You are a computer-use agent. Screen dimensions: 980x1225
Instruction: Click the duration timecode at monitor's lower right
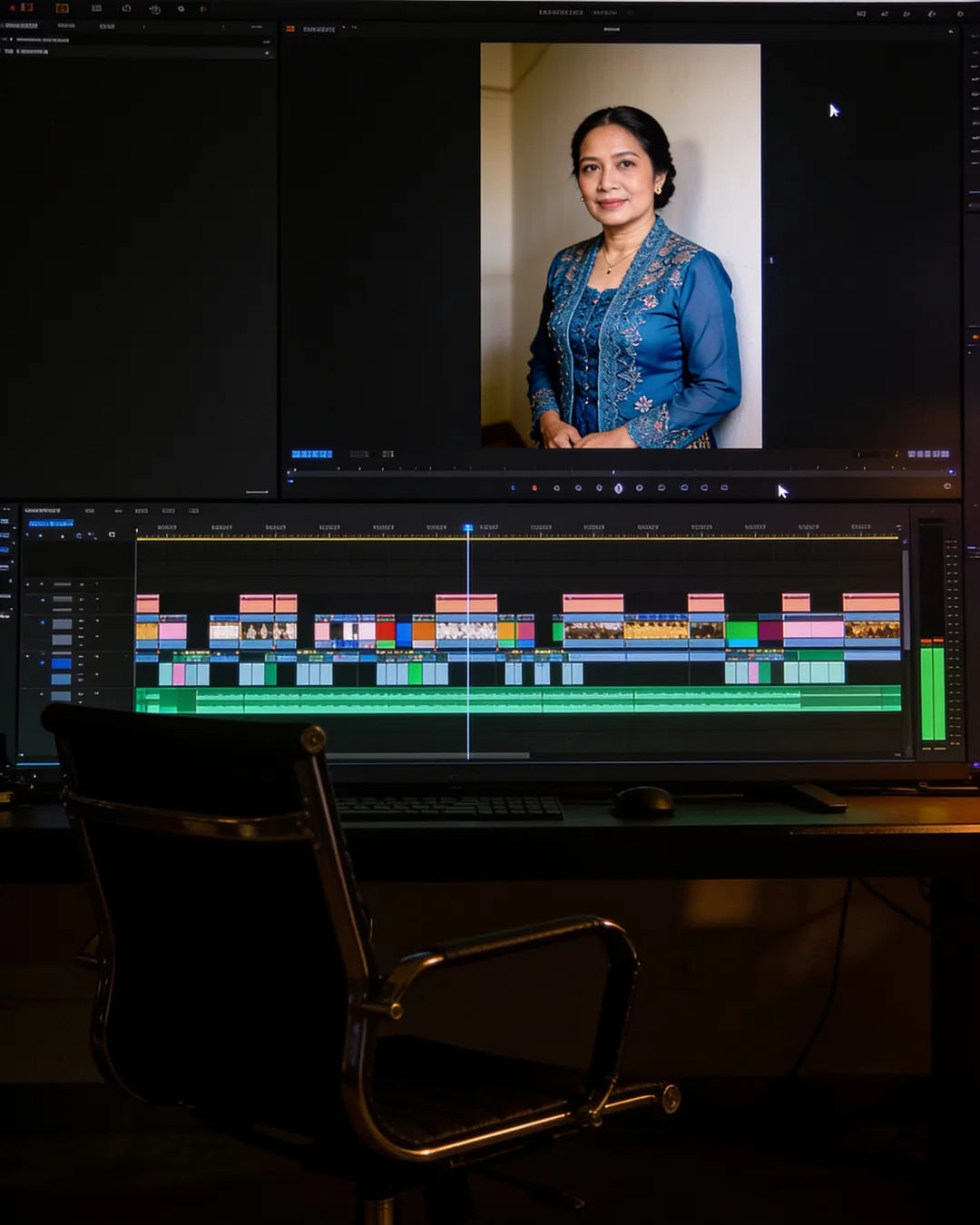[x=928, y=454]
